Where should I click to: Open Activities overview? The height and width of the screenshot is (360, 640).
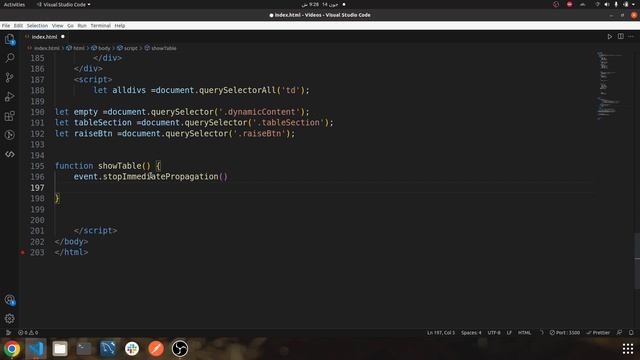(14, 4)
